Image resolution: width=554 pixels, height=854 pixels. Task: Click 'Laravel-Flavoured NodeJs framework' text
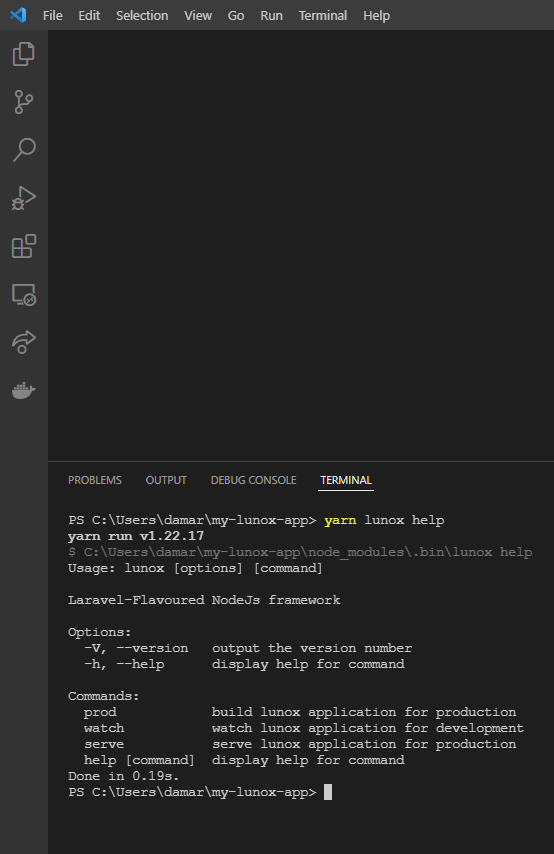[x=204, y=600]
